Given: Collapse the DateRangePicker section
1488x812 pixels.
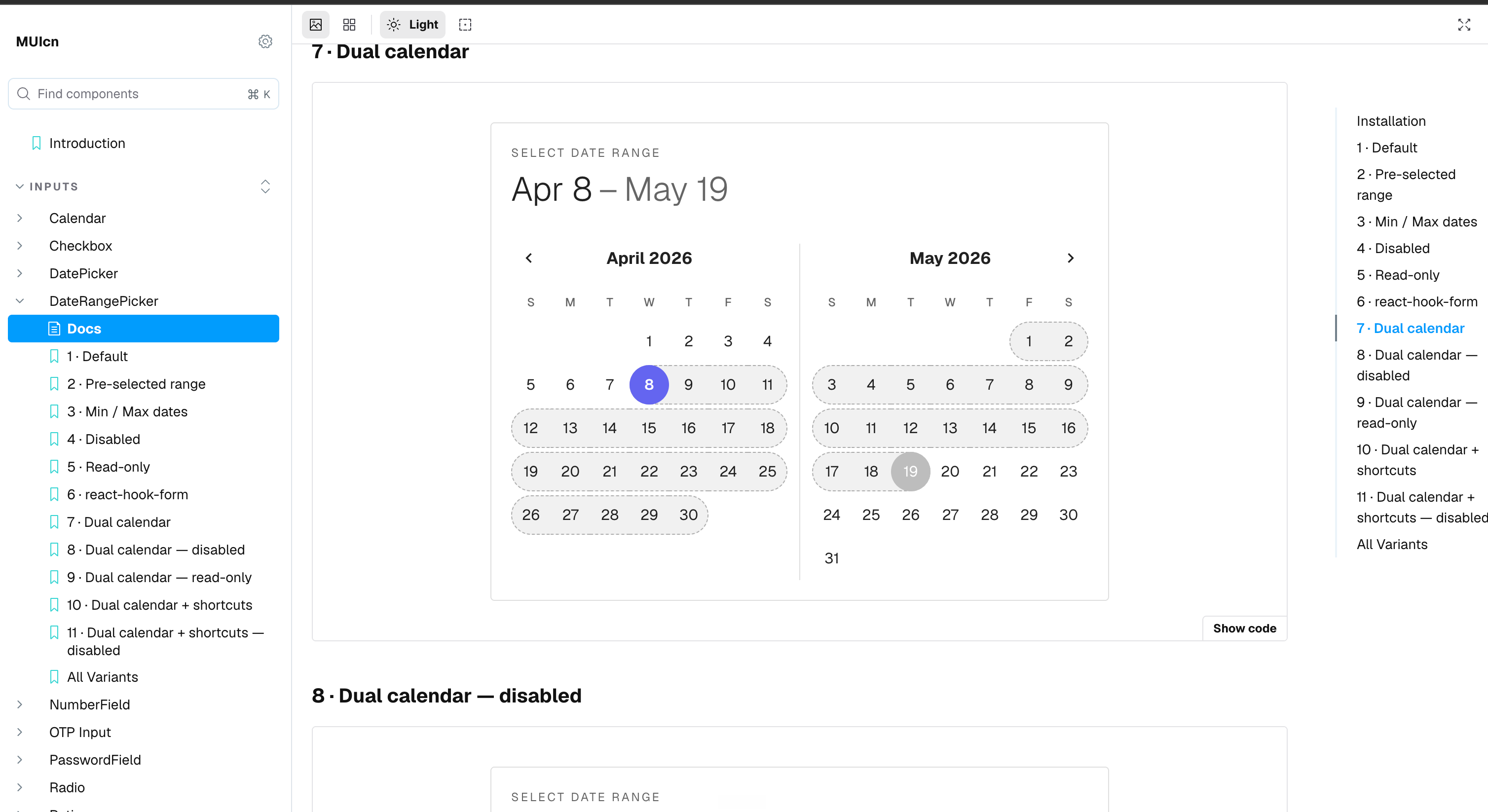Looking at the screenshot, I should click(x=20, y=301).
